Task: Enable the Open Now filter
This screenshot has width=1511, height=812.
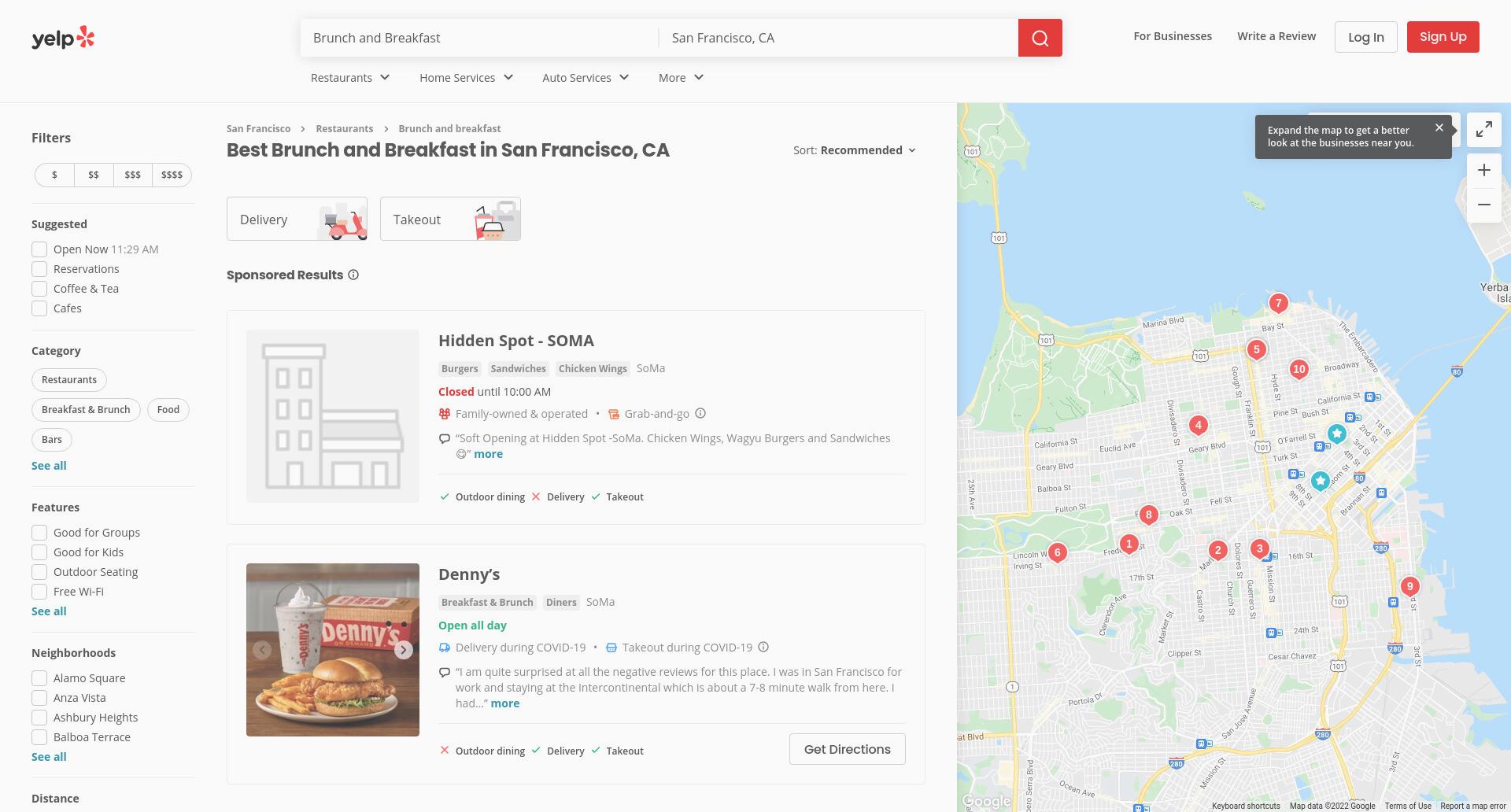Action: 39,249
